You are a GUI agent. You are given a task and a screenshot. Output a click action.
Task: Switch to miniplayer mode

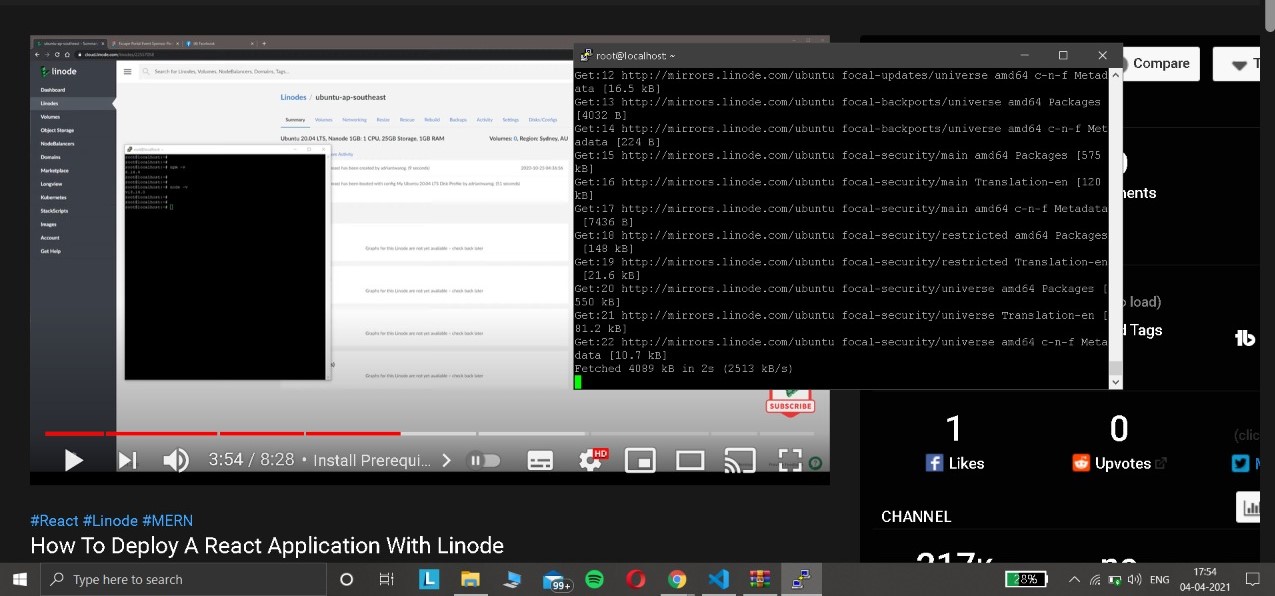click(x=640, y=460)
